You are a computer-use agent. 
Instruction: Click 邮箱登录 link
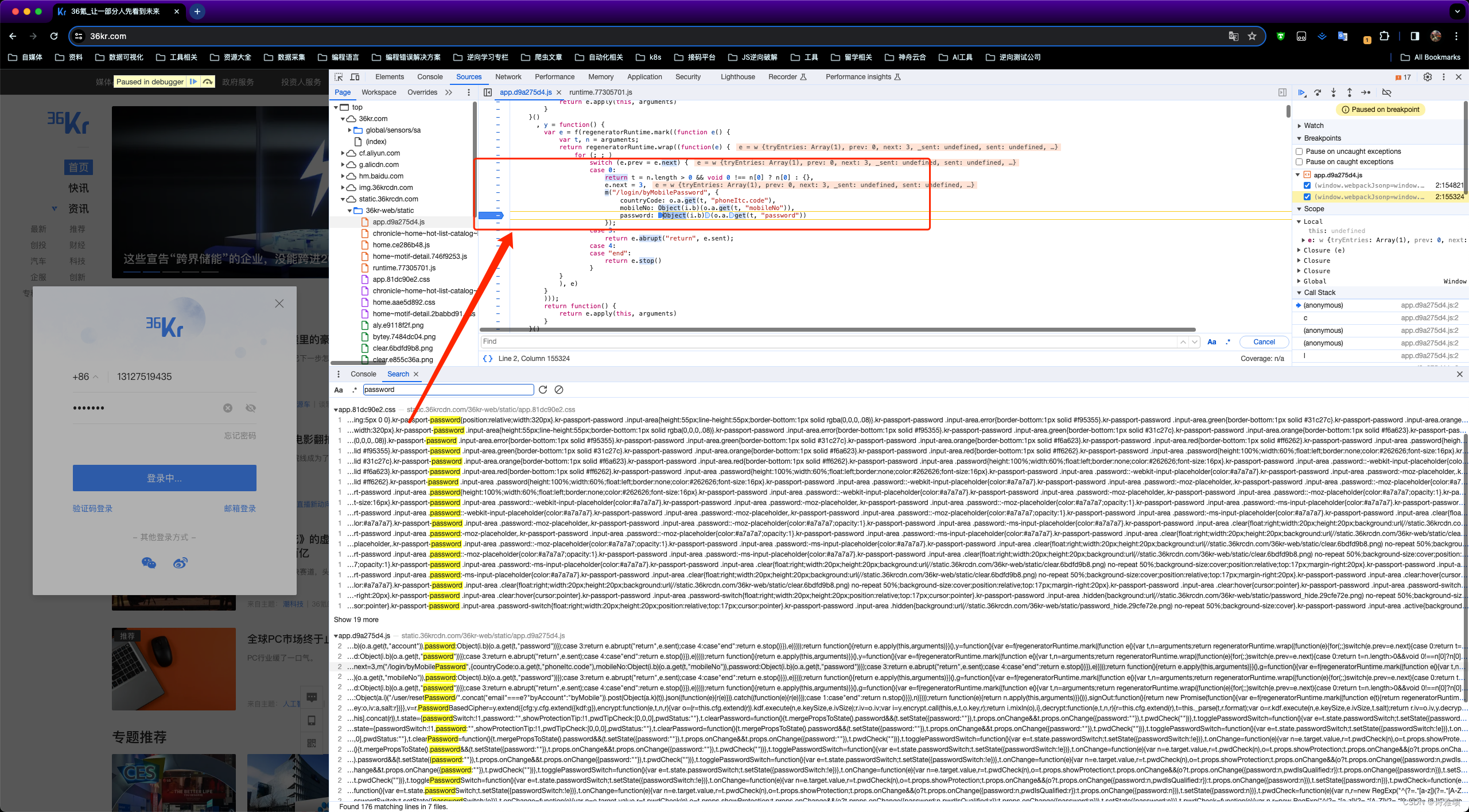[240, 509]
